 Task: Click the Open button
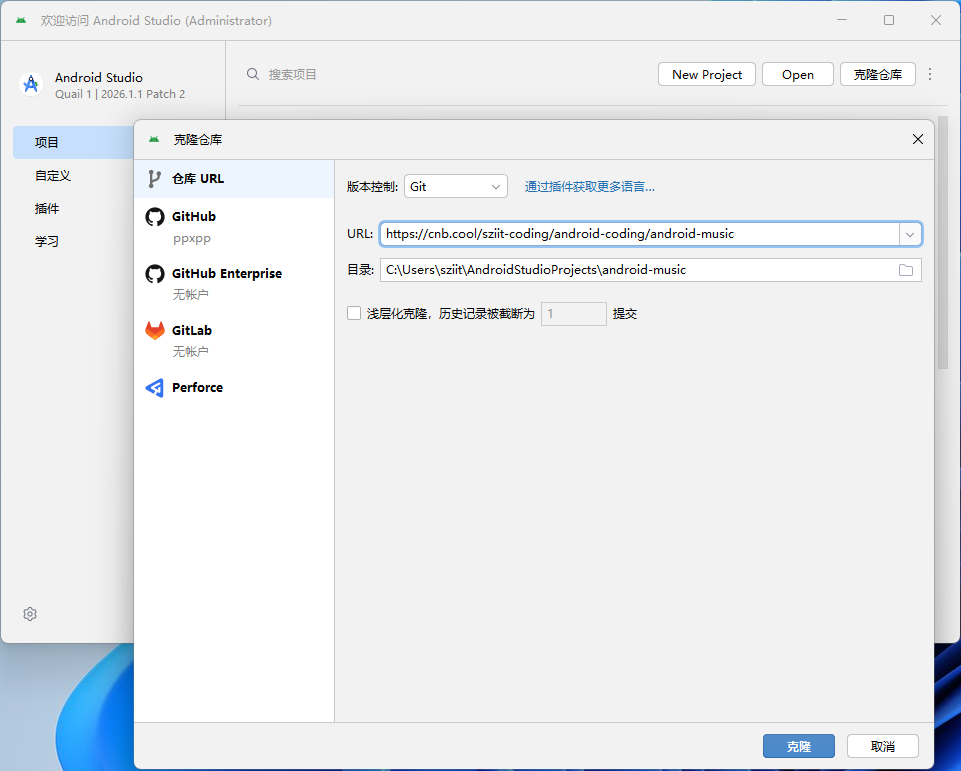797,74
